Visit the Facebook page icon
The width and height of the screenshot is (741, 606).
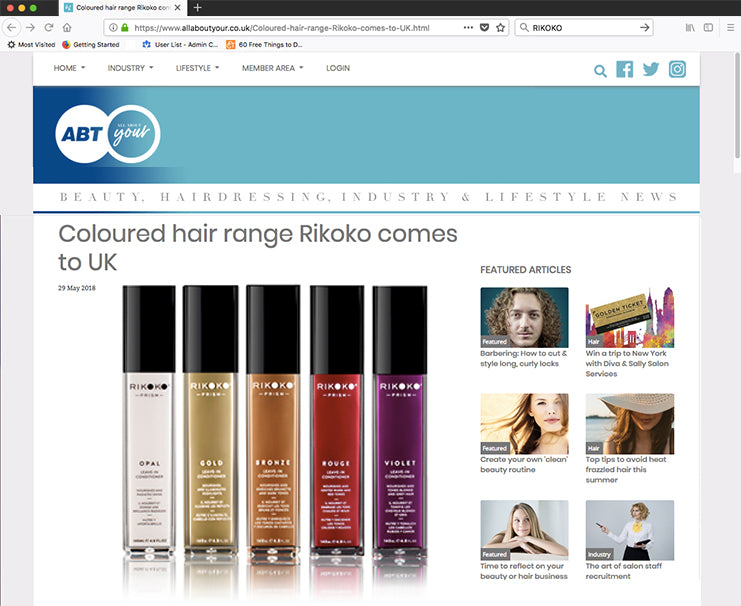click(x=625, y=69)
